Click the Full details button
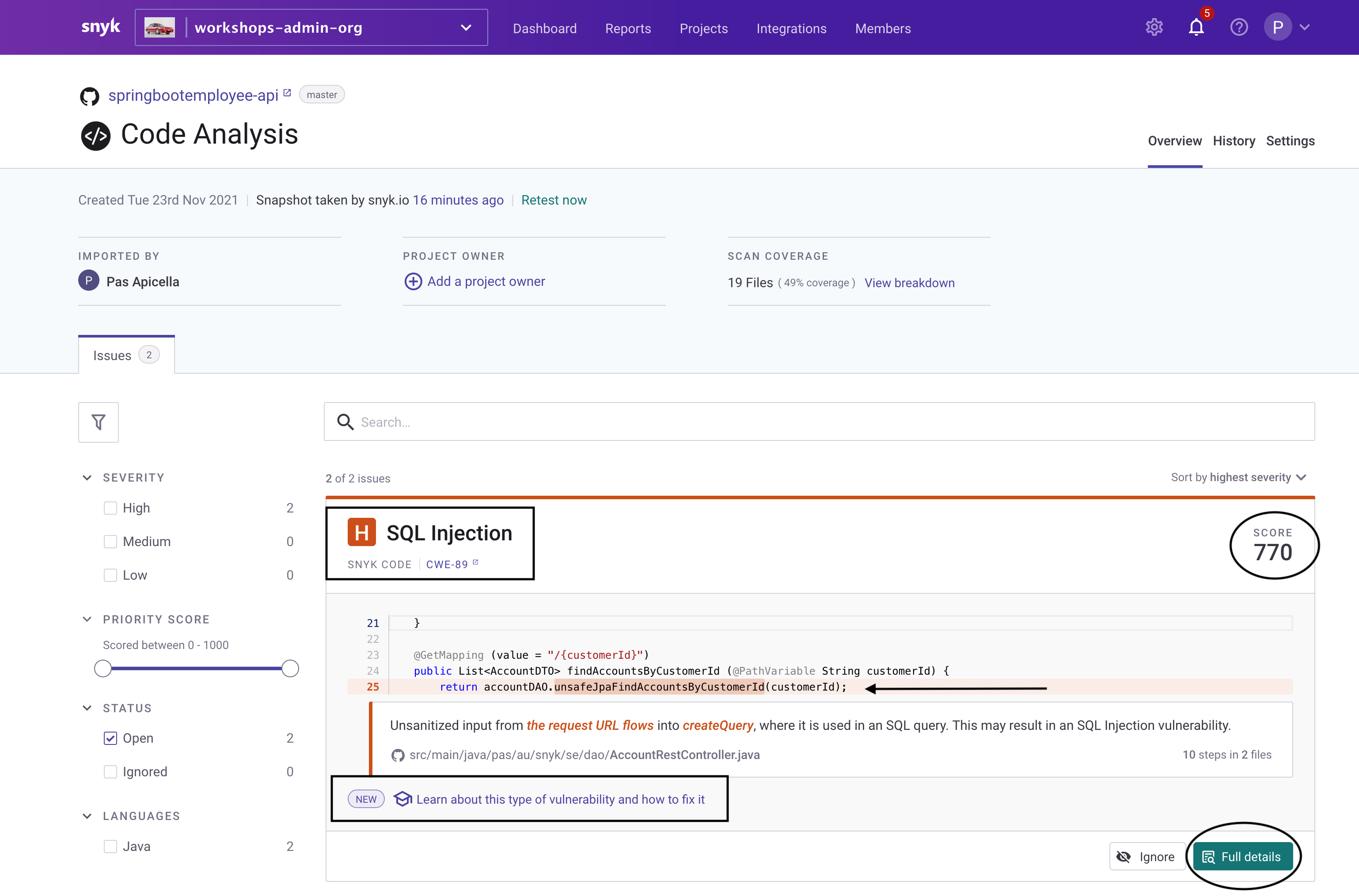Screen dimensions: 1359x896 1242,856
